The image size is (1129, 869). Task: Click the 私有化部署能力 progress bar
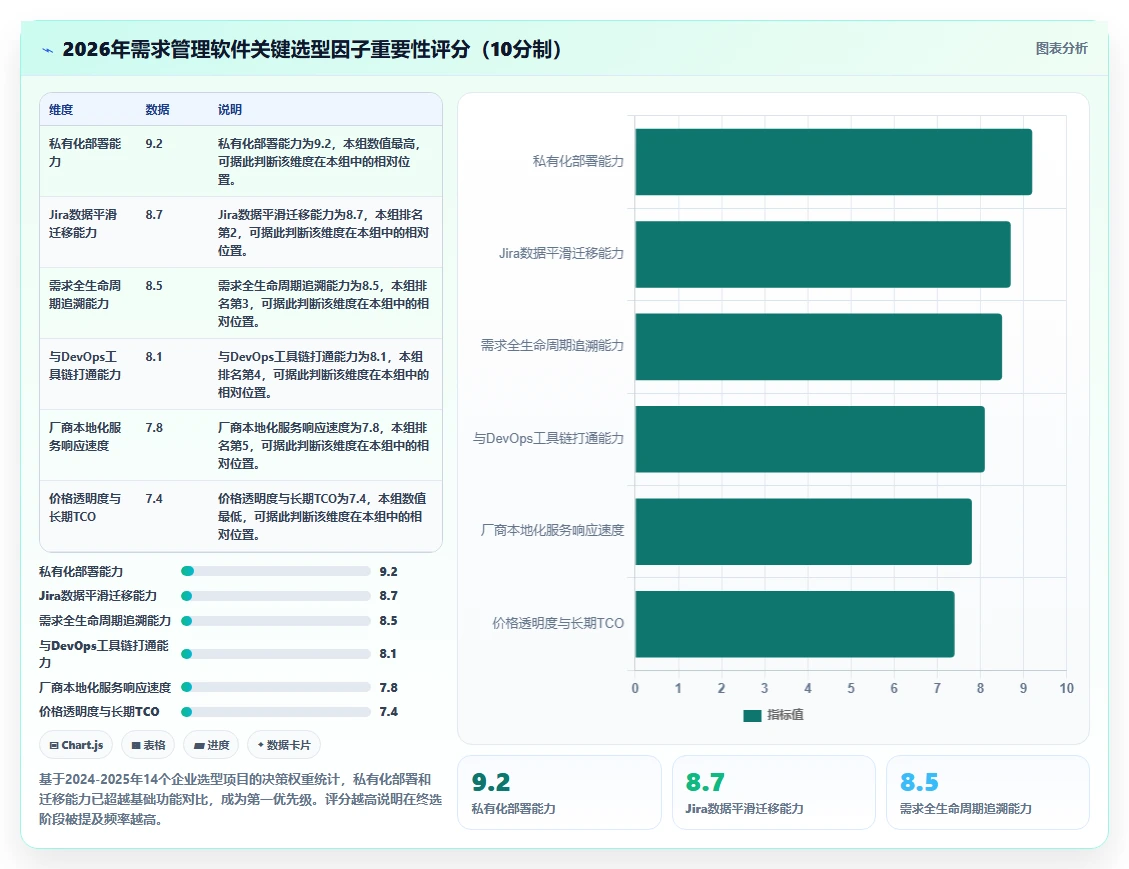coord(276,571)
